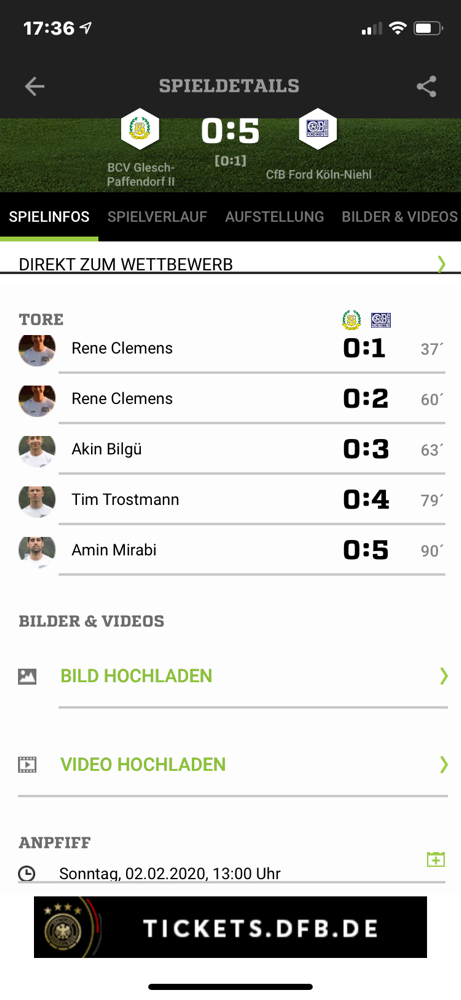461x1000 pixels.
Task: Add kickoff to calendar via green icon
Action: coord(435,859)
